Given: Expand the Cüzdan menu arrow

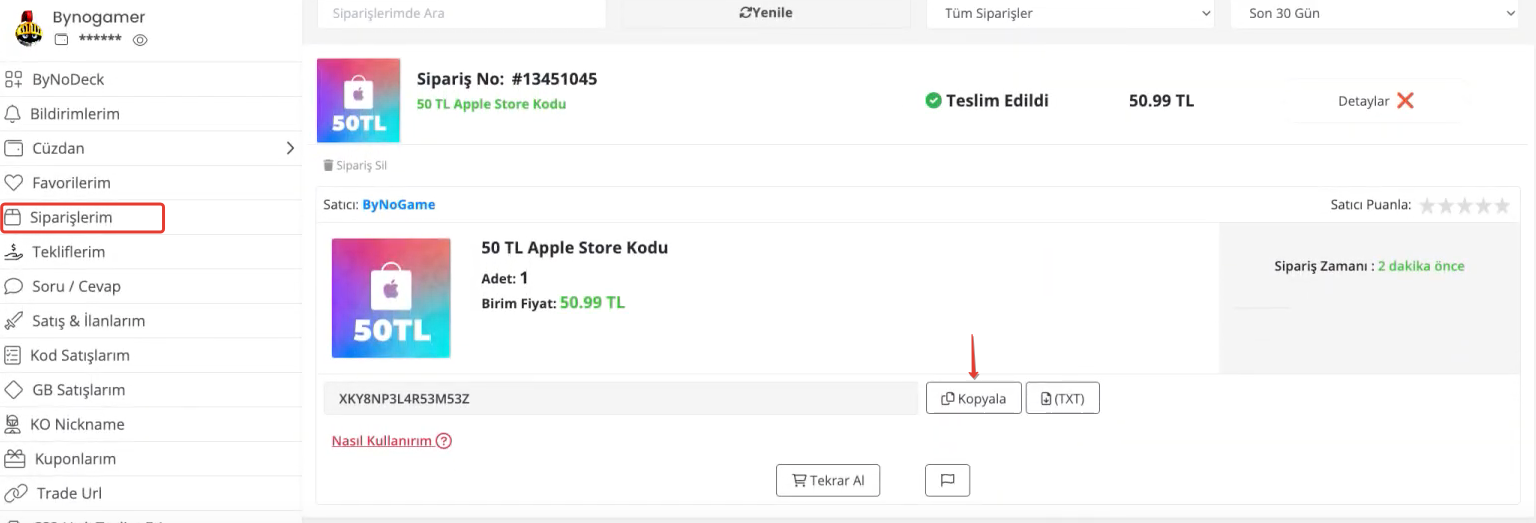Looking at the screenshot, I should click(291, 148).
